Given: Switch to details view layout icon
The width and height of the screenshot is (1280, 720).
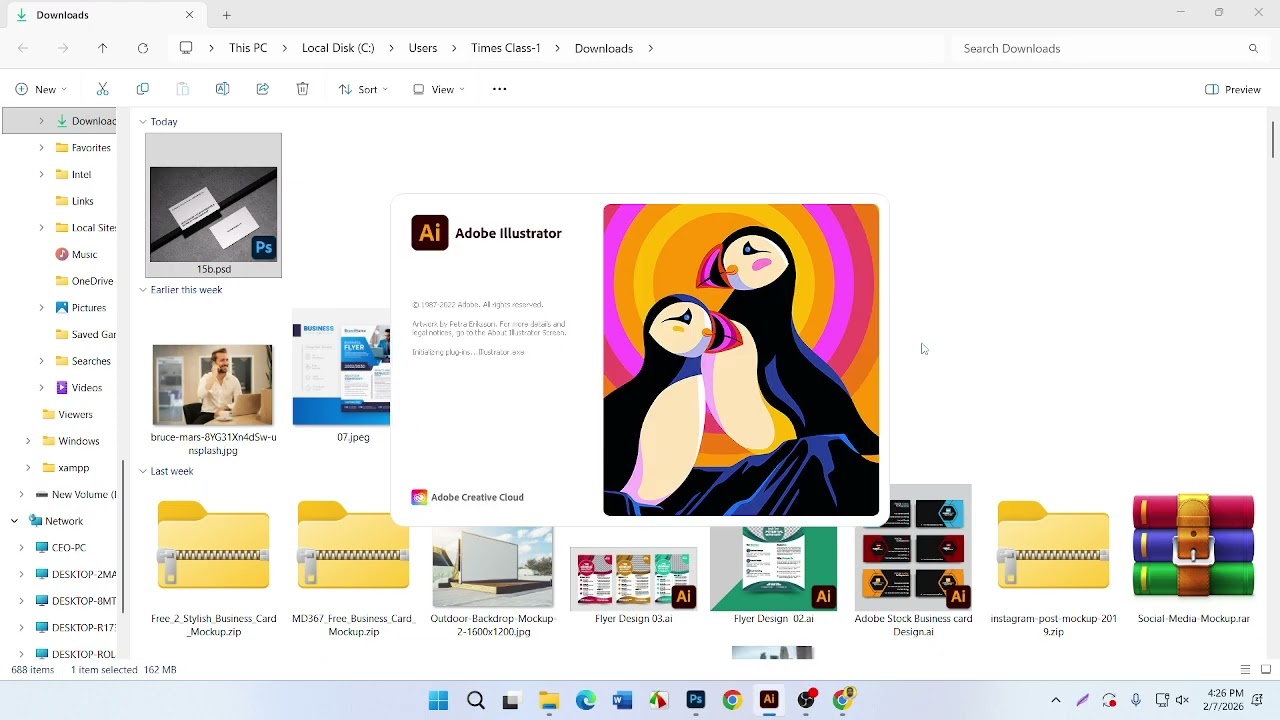Looking at the screenshot, I should pos(1245,669).
